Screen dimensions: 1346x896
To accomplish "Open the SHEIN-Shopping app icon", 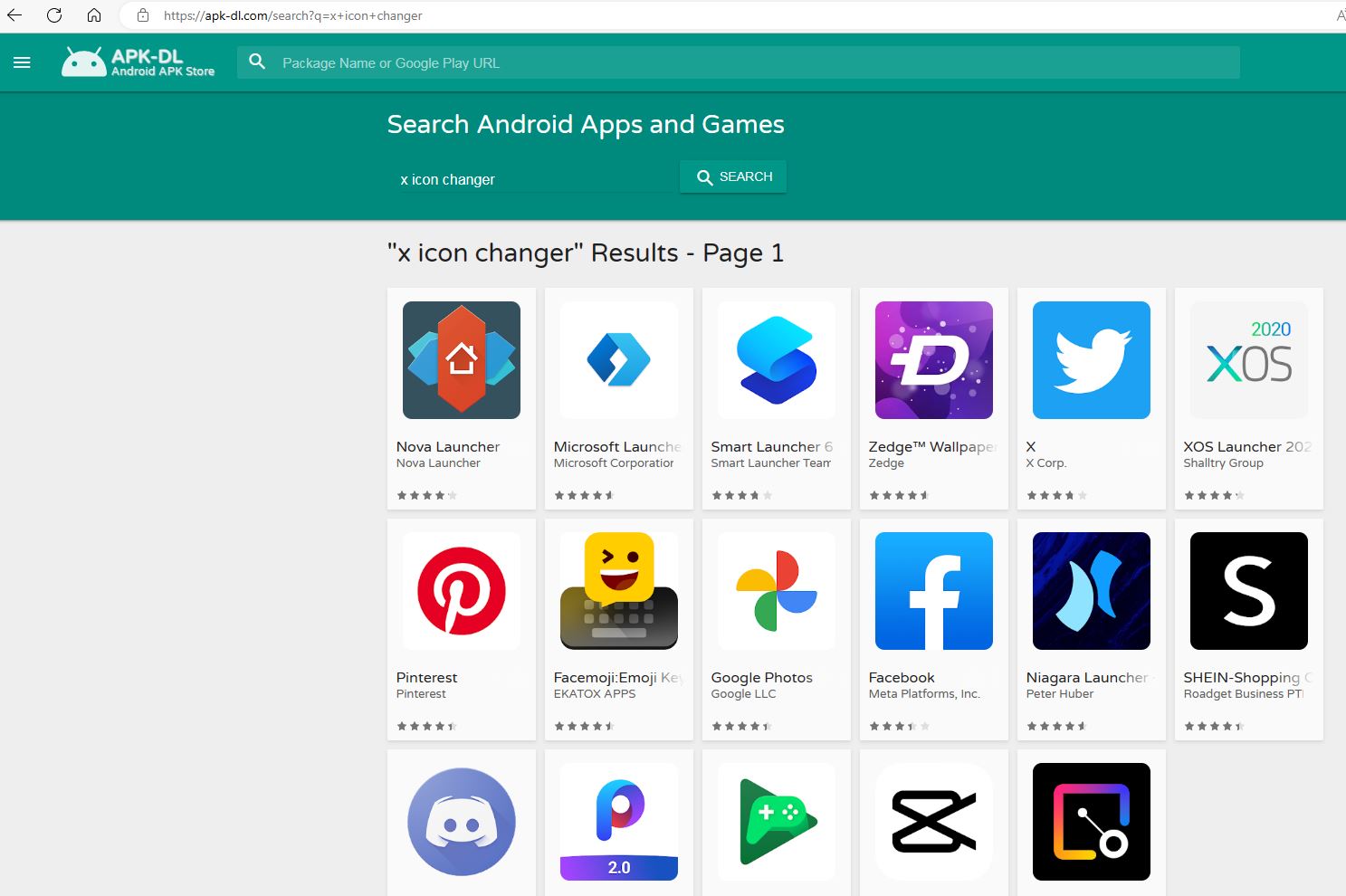I will point(1249,591).
